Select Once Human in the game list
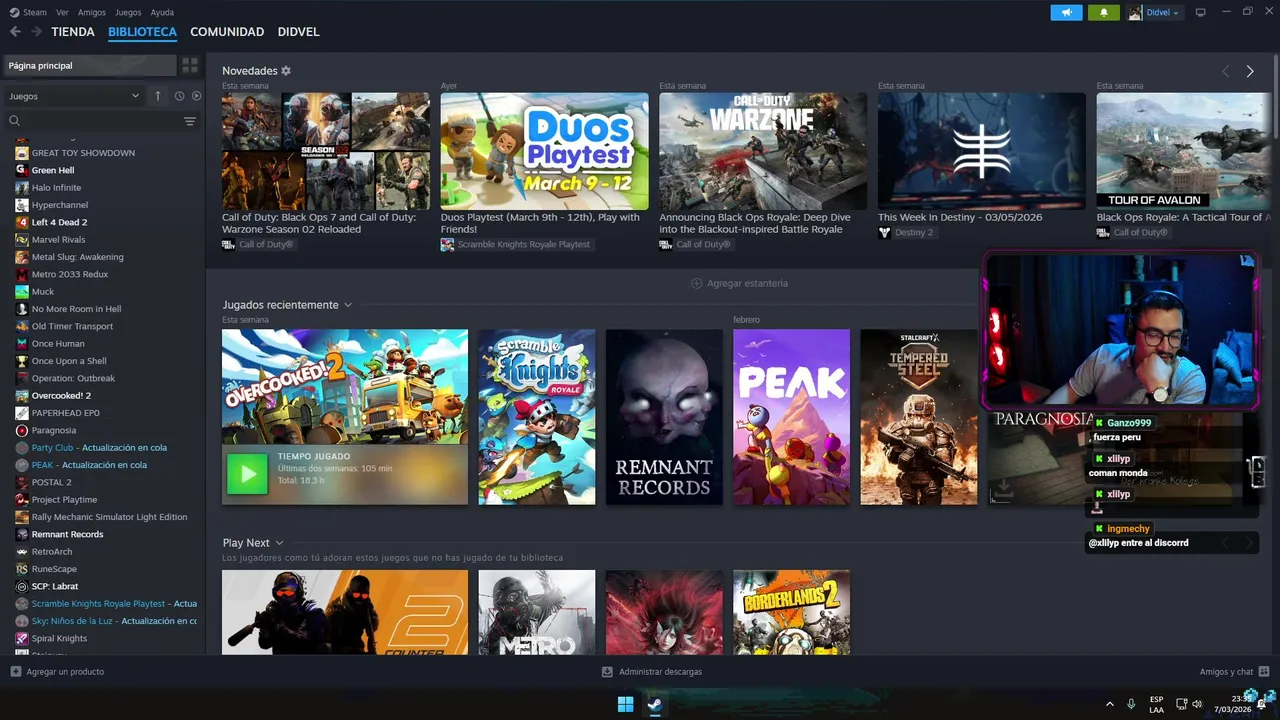Viewport: 1280px width, 720px height. click(58, 343)
